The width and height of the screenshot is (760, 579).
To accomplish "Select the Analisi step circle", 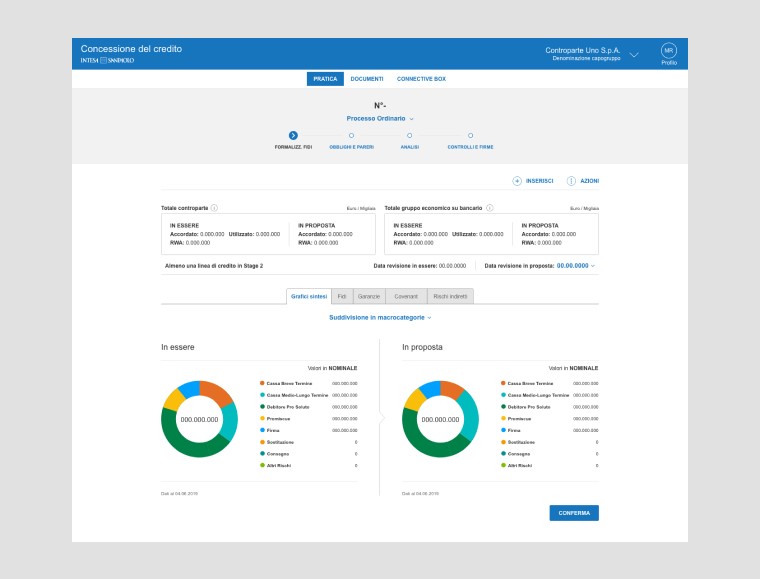I will (x=409, y=135).
